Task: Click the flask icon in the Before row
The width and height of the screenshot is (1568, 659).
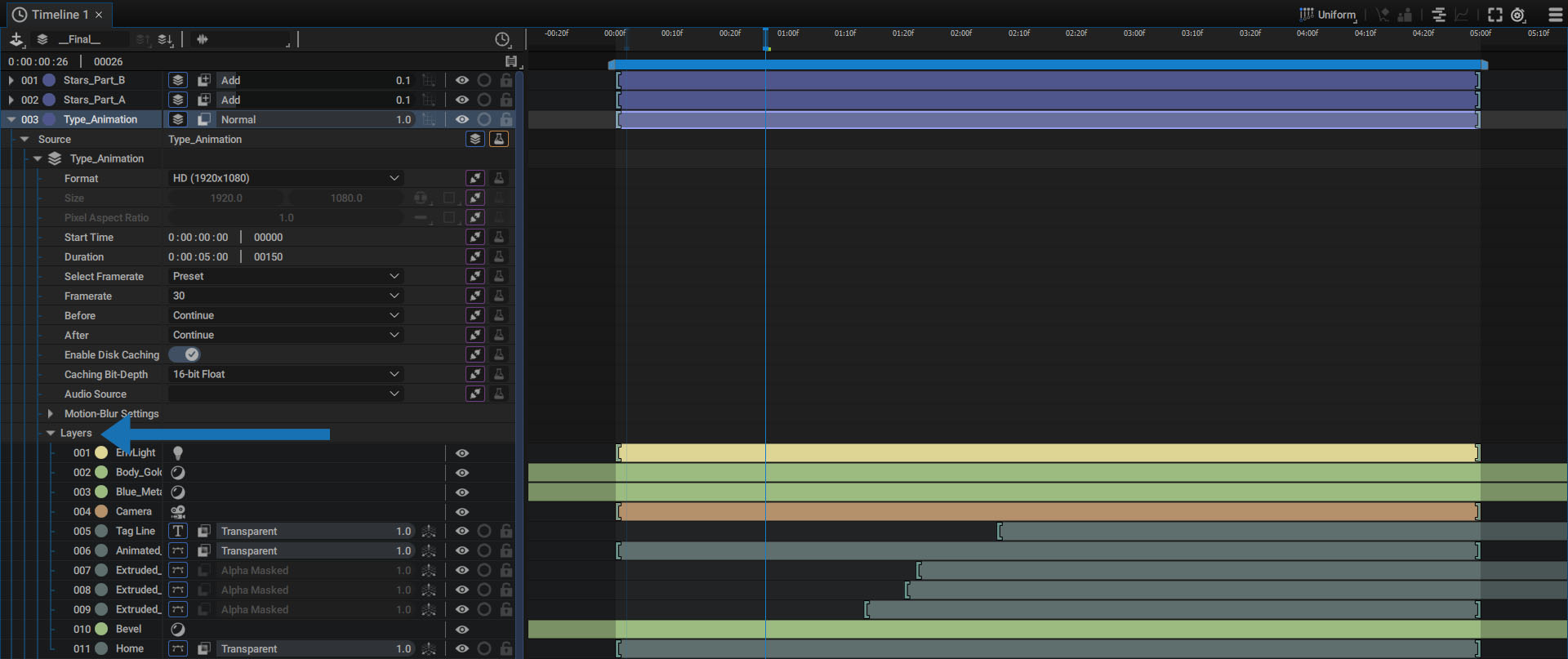Action: [499, 315]
